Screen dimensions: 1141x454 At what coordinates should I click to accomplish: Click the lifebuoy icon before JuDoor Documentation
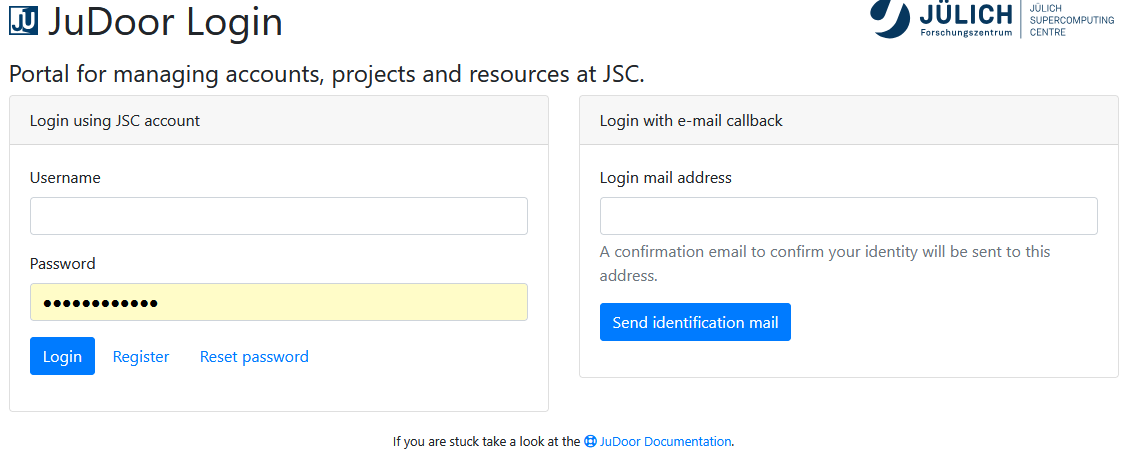point(590,441)
